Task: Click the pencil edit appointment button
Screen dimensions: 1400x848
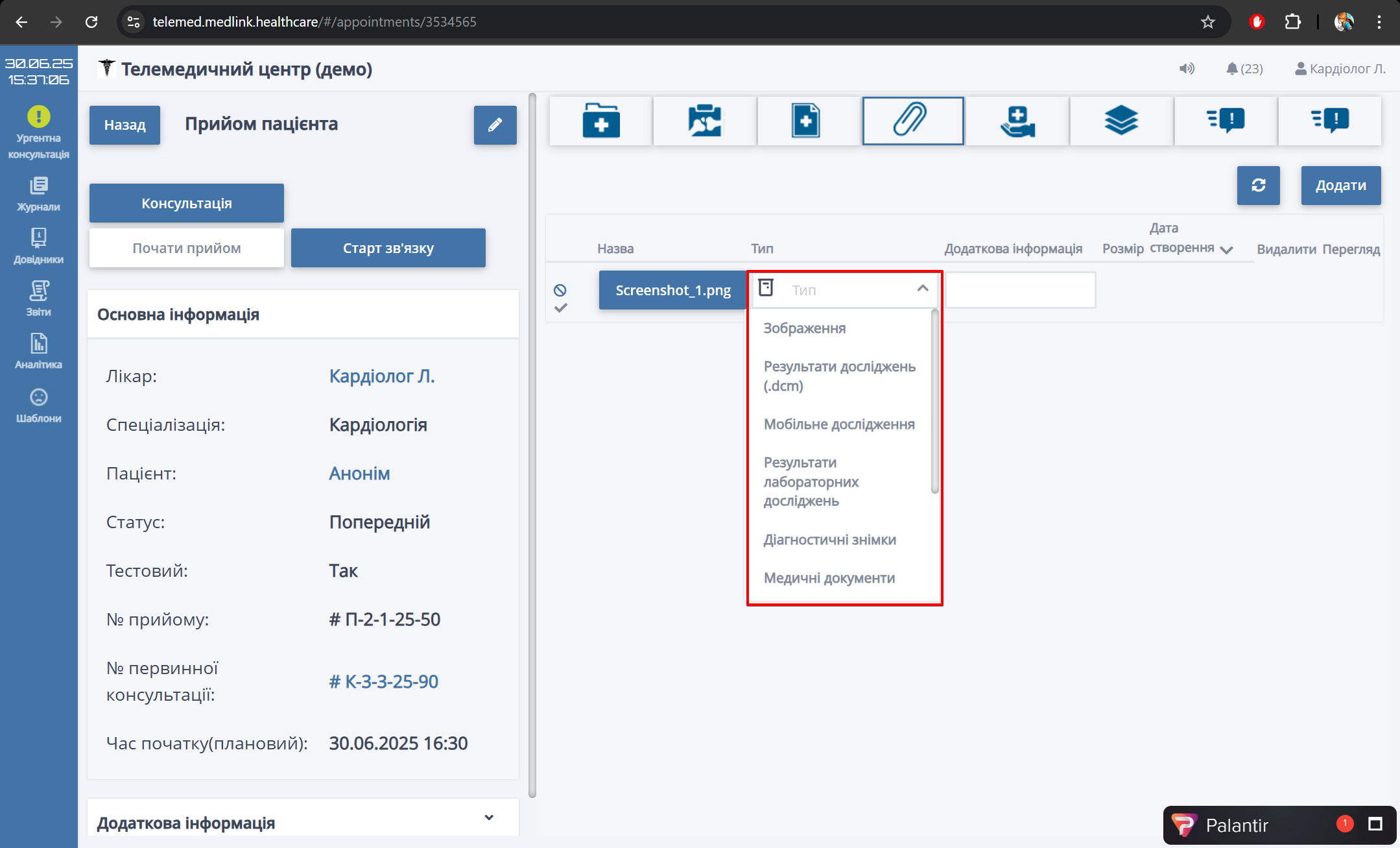Action: [495, 125]
